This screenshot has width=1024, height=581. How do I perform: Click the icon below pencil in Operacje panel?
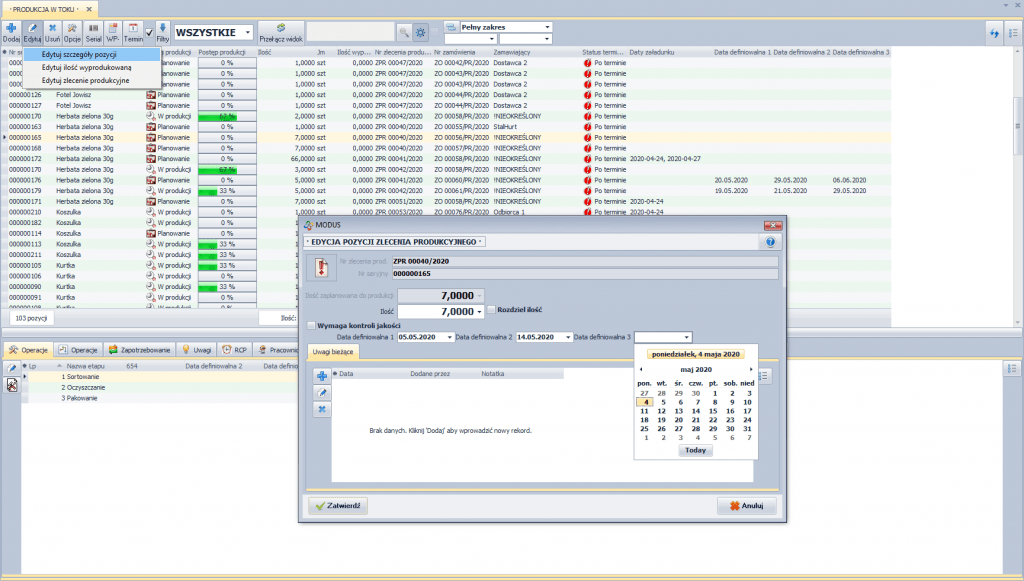(12, 385)
